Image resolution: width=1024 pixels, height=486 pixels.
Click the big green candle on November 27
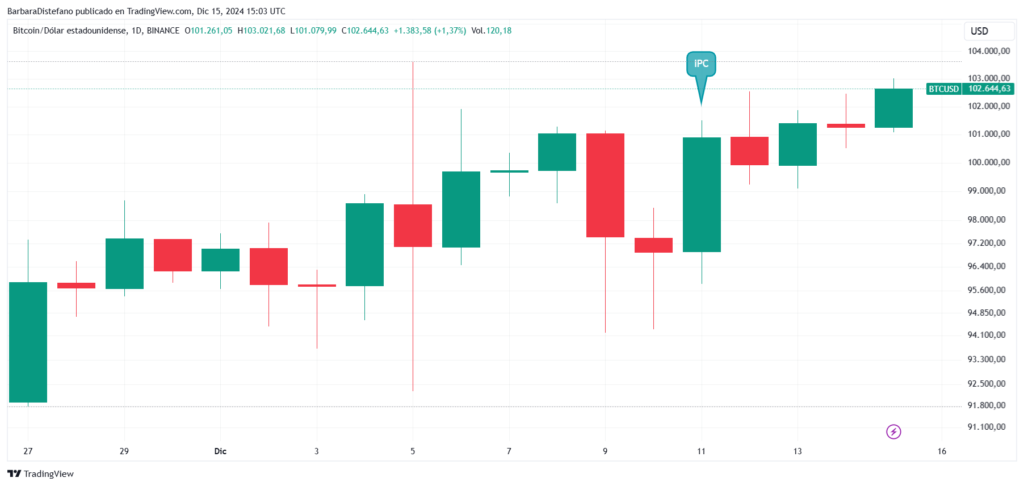point(28,342)
